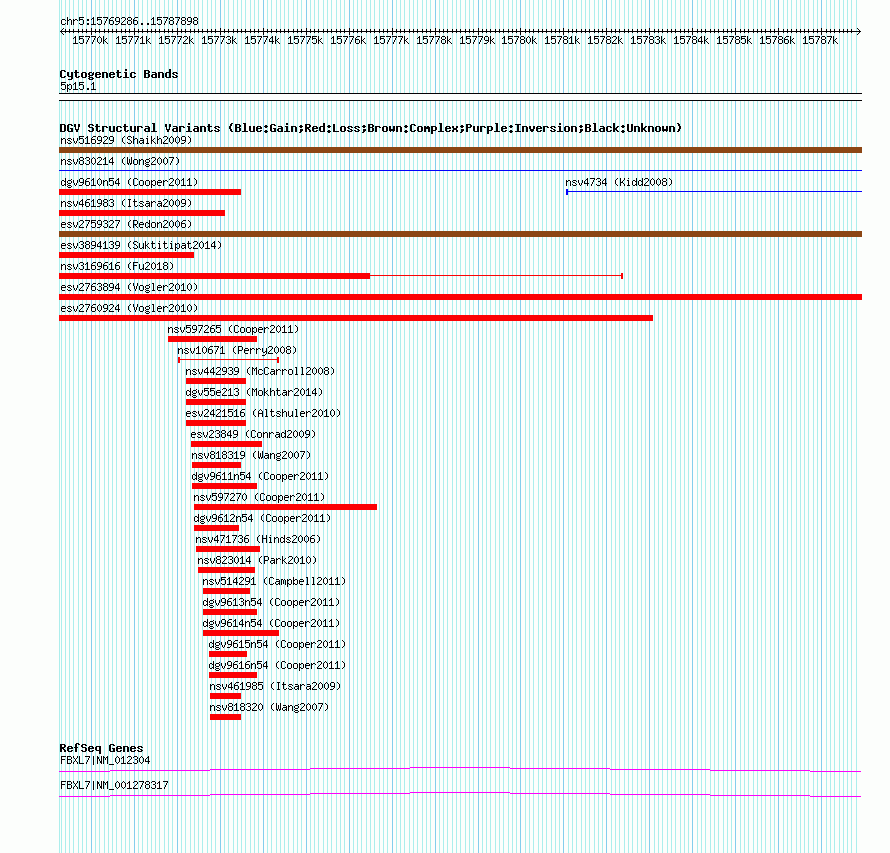Click nsv514291 (Campbell2011) label

[274, 581]
